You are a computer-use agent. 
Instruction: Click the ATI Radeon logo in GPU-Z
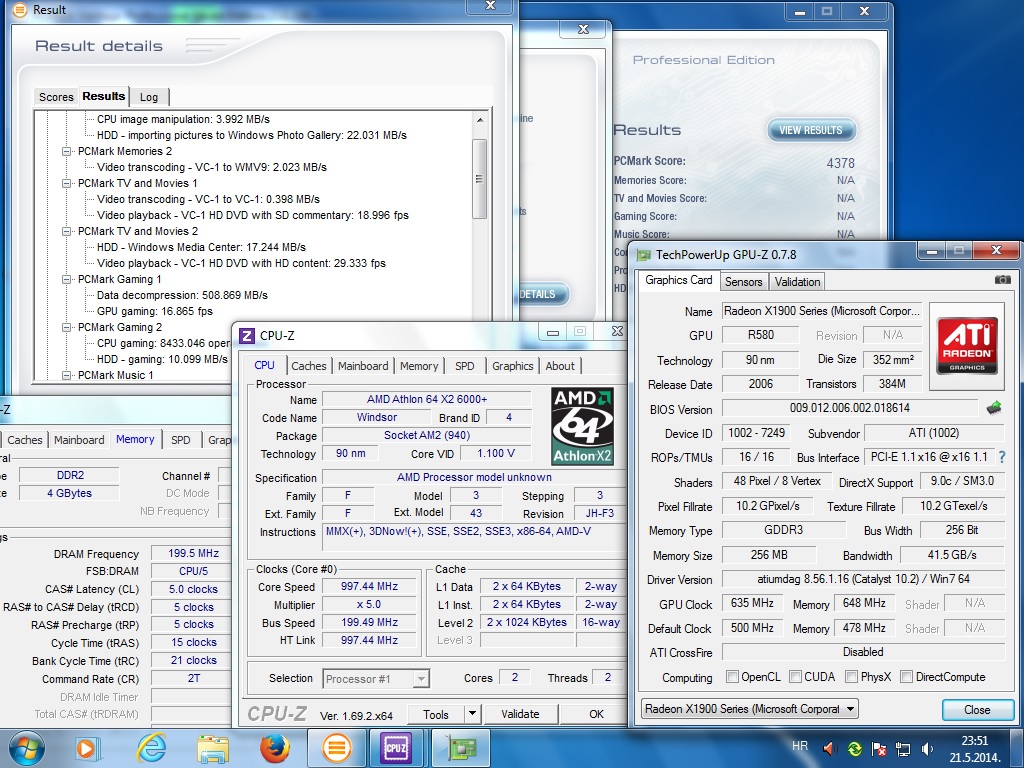coord(967,345)
